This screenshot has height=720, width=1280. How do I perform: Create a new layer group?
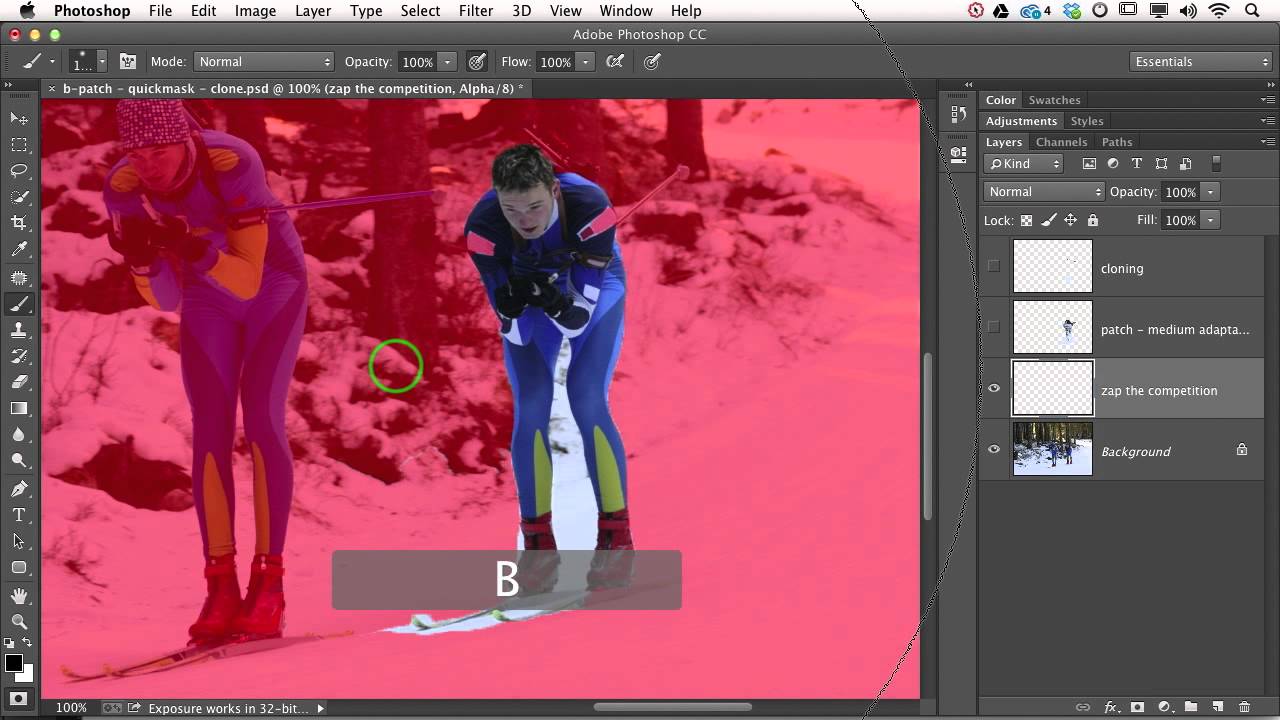[1191, 707]
